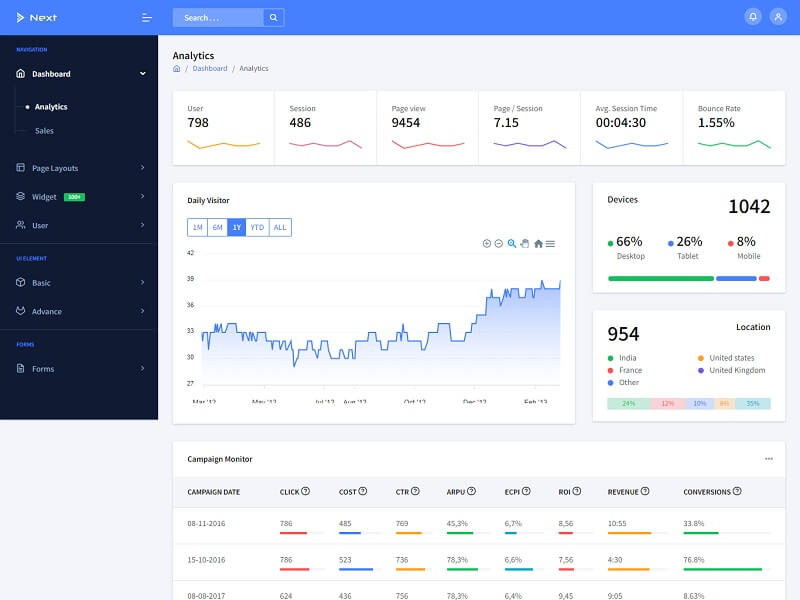Open the user profile icon
Viewport: 800px width, 600px height.
click(x=778, y=17)
